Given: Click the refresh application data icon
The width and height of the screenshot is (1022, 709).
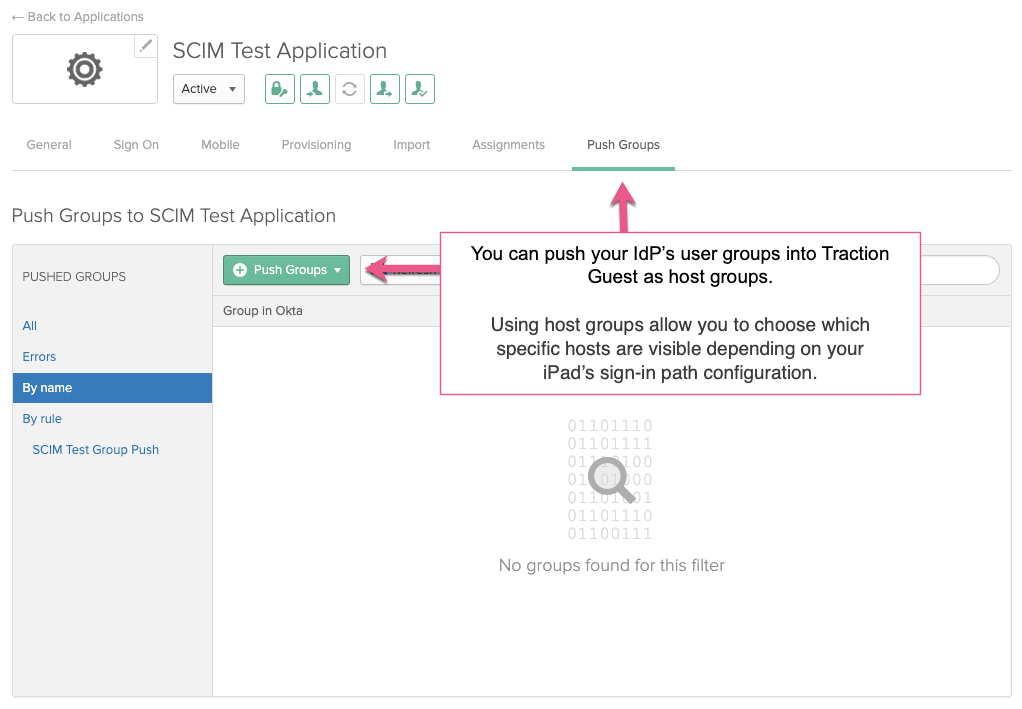Looking at the screenshot, I should coord(349,89).
